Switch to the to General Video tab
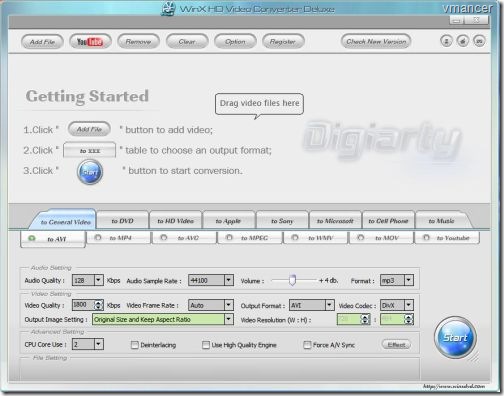This screenshot has height=396, width=504. point(64,221)
